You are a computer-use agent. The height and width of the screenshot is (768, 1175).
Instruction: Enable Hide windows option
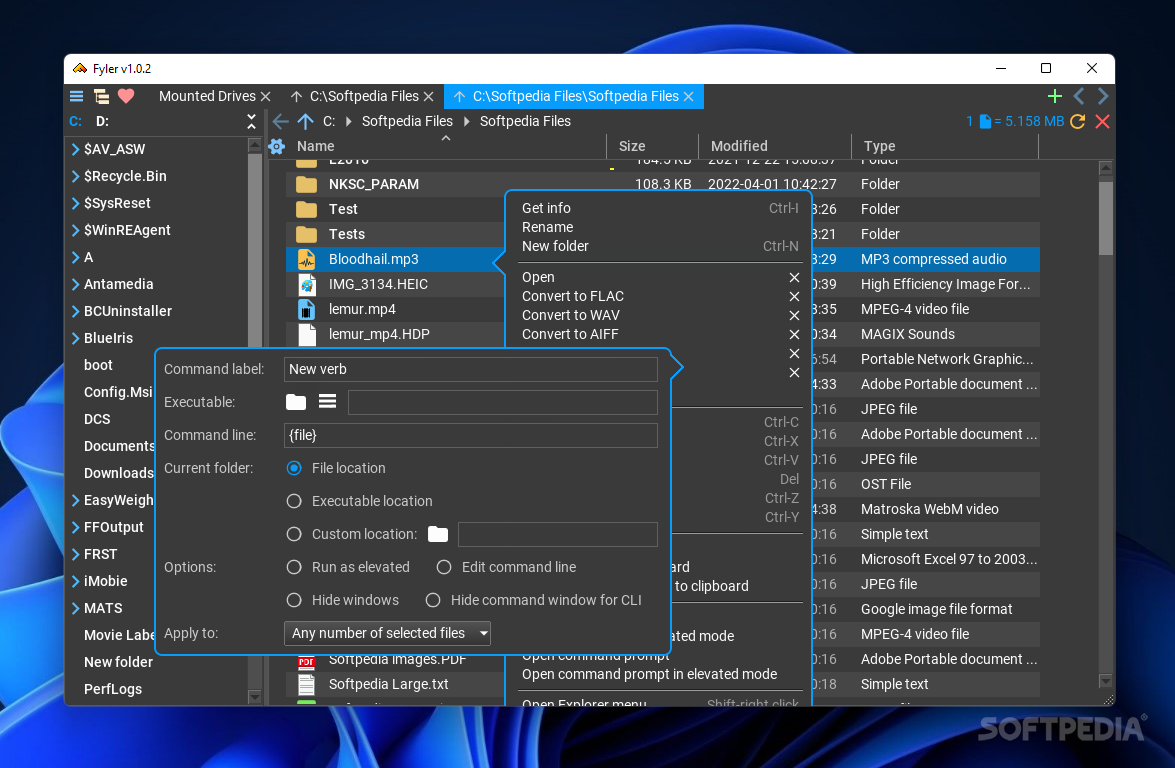point(294,600)
